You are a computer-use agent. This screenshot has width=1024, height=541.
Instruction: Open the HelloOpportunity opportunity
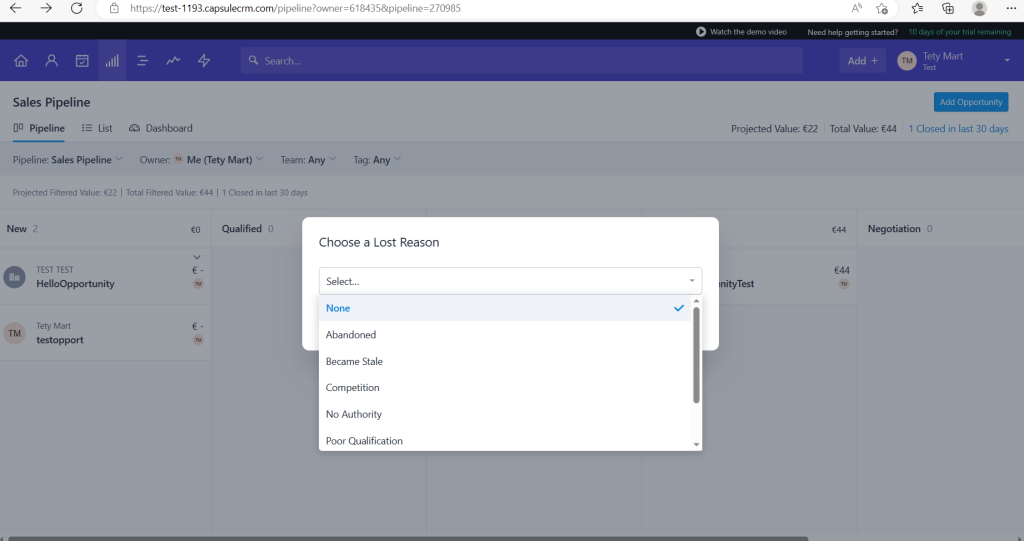75,284
